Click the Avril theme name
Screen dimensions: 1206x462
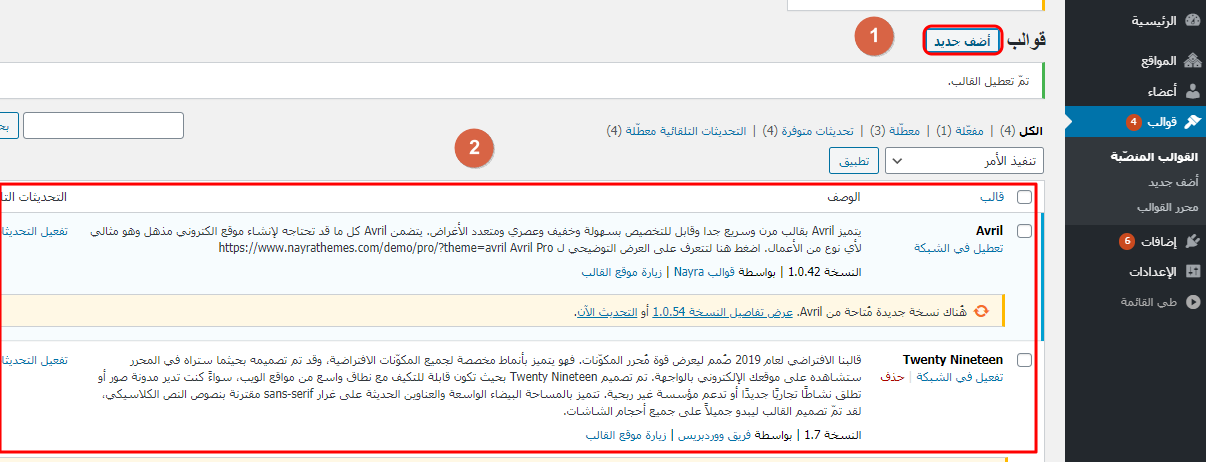click(x=987, y=230)
